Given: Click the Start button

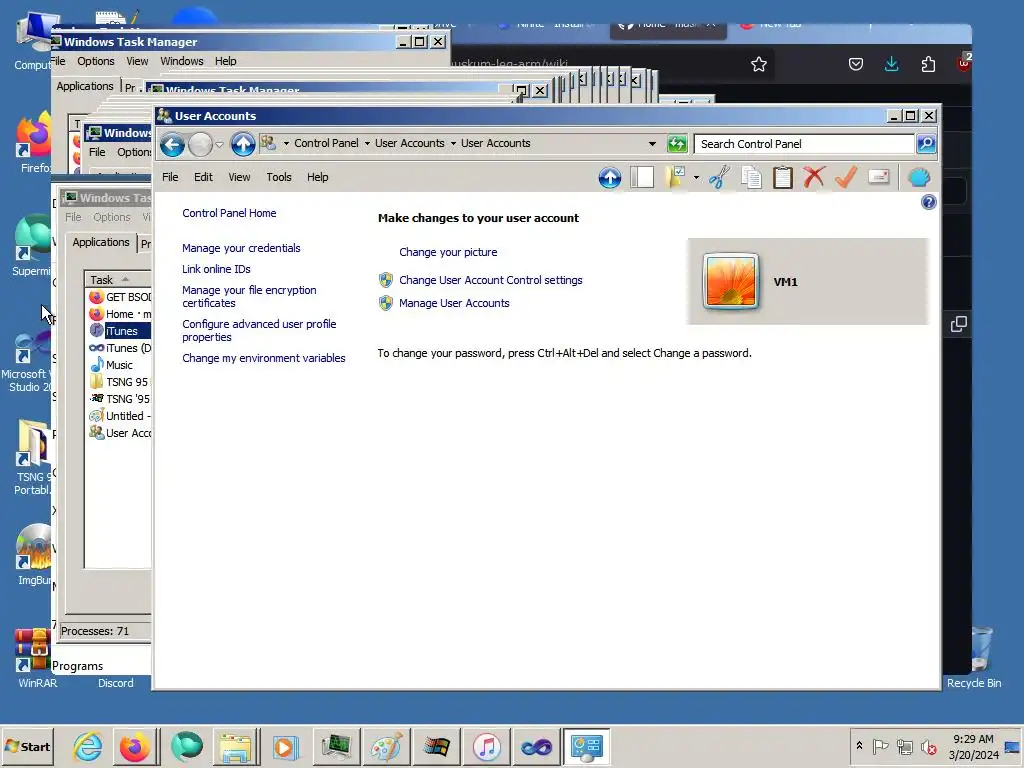Looking at the screenshot, I should [27, 746].
